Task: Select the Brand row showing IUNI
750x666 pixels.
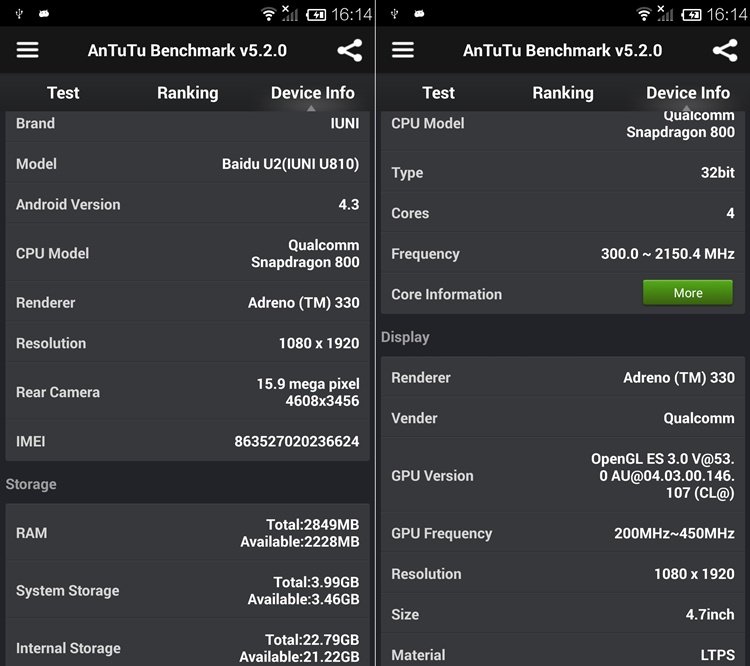Action: pyautogui.click(x=188, y=125)
